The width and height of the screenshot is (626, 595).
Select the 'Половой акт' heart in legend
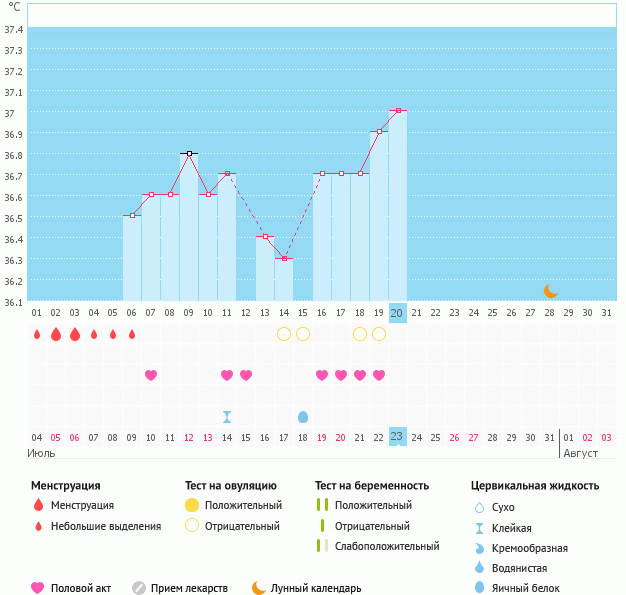point(38,588)
